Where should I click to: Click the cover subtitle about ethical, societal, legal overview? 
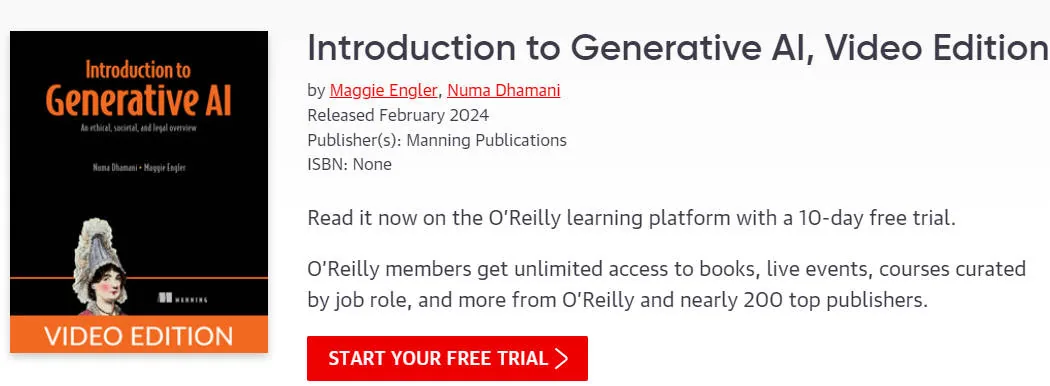pos(139,129)
